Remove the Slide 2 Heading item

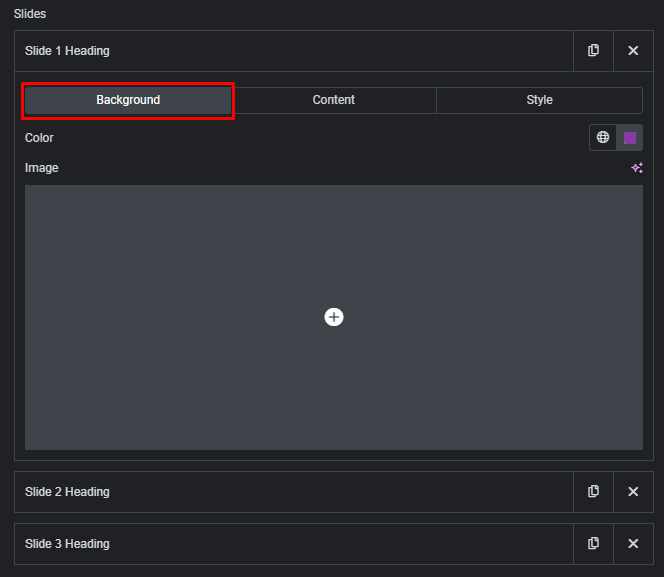click(x=633, y=491)
